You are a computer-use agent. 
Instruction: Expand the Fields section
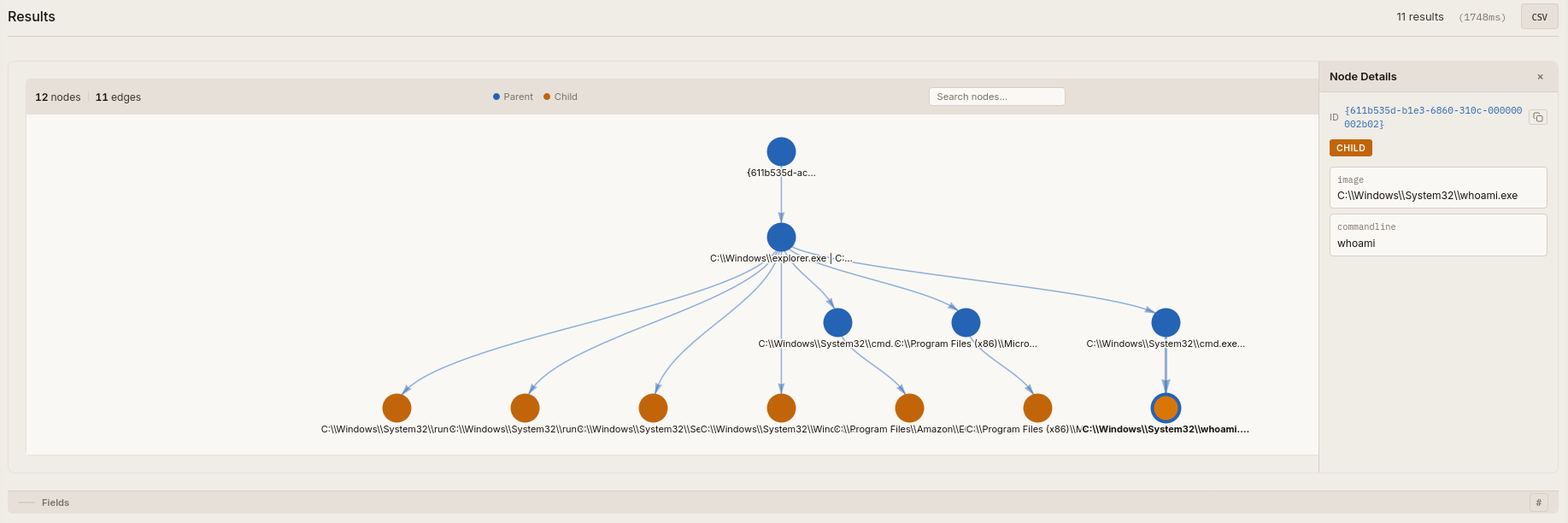[x=56, y=502]
